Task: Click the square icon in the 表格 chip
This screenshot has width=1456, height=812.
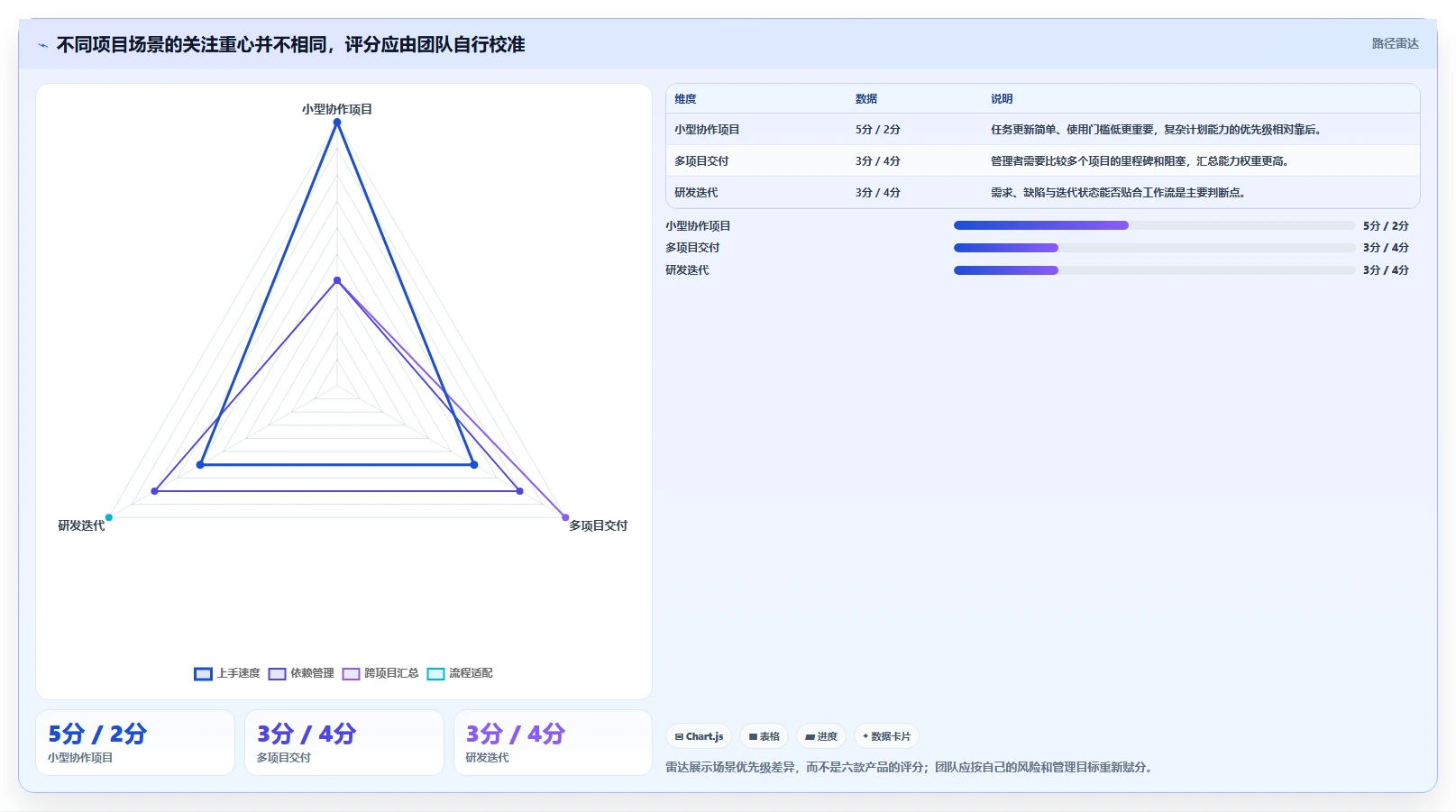Action: (x=753, y=737)
